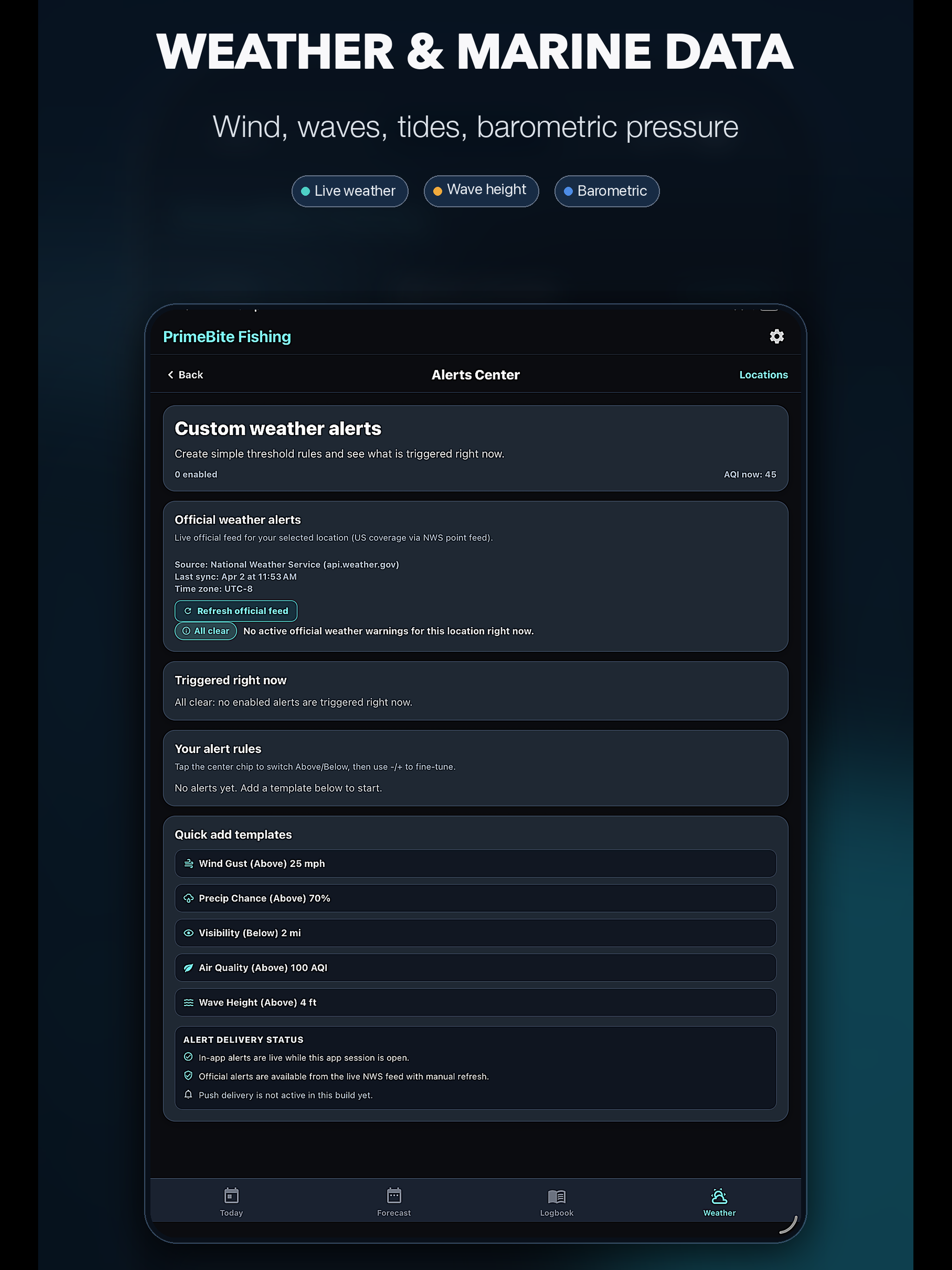Click 'Create simple threshold rules' description
The width and height of the screenshot is (952, 1270).
click(x=339, y=454)
